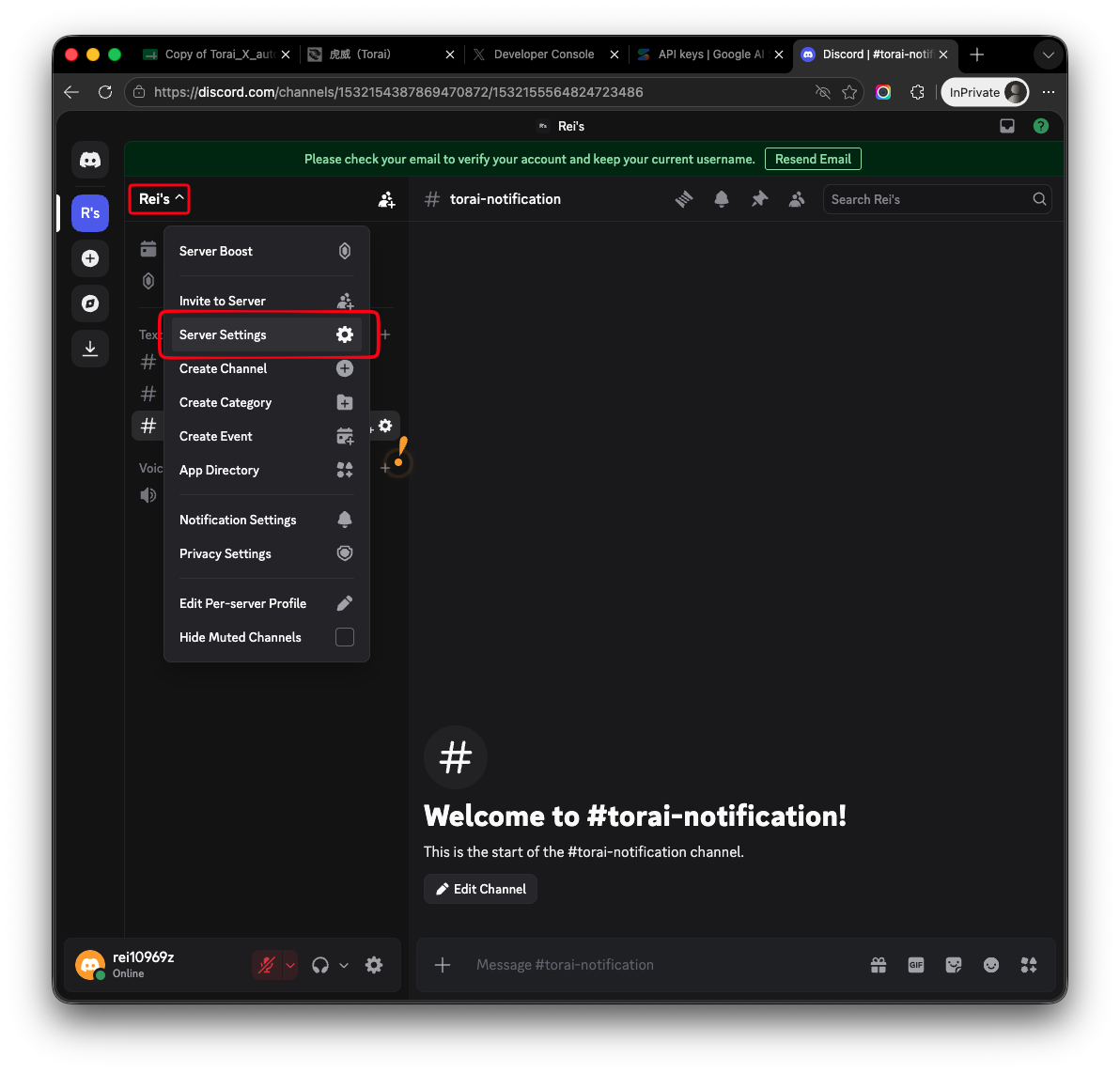This screenshot has height=1073, width=1120.
Task: Open the inbox icon in title bar
Action: pyautogui.click(x=1007, y=127)
